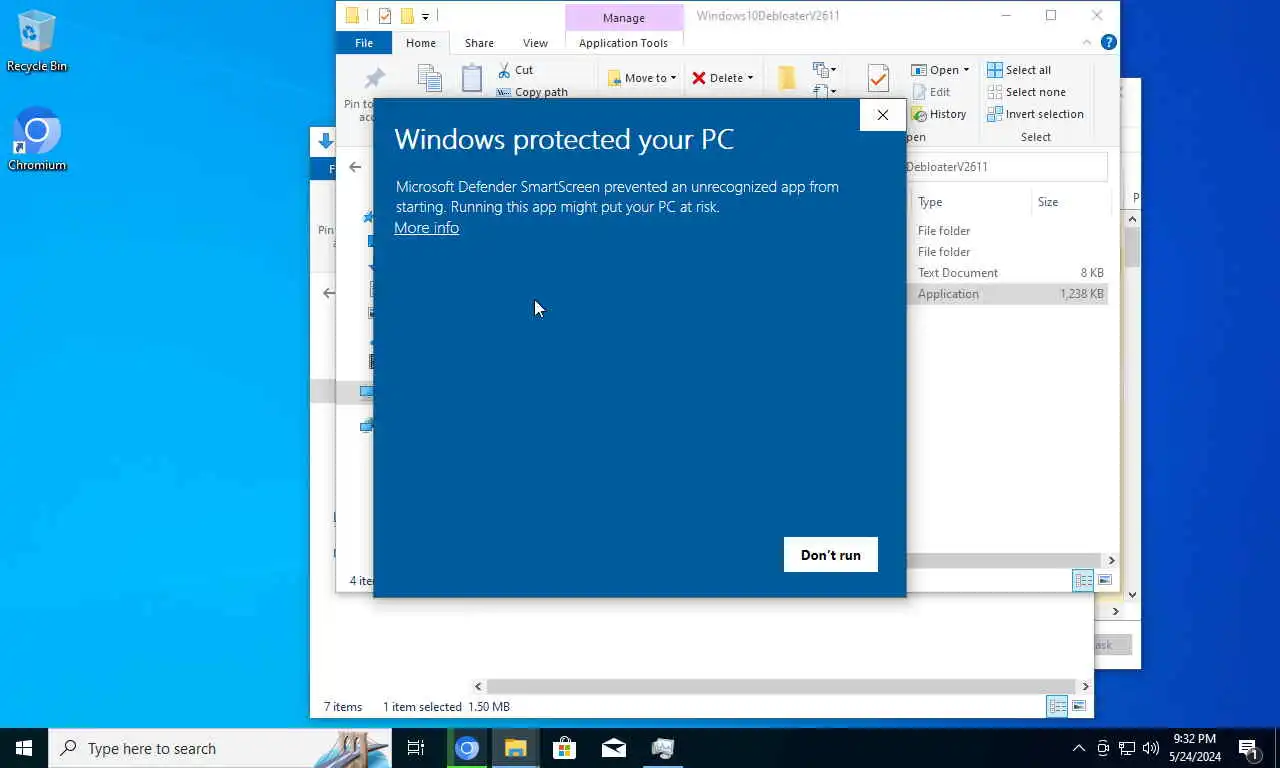Image resolution: width=1280 pixels, height=768 pixels.
Task: Switch rear Explorer to large icons view
Action: click(1079, 706)
